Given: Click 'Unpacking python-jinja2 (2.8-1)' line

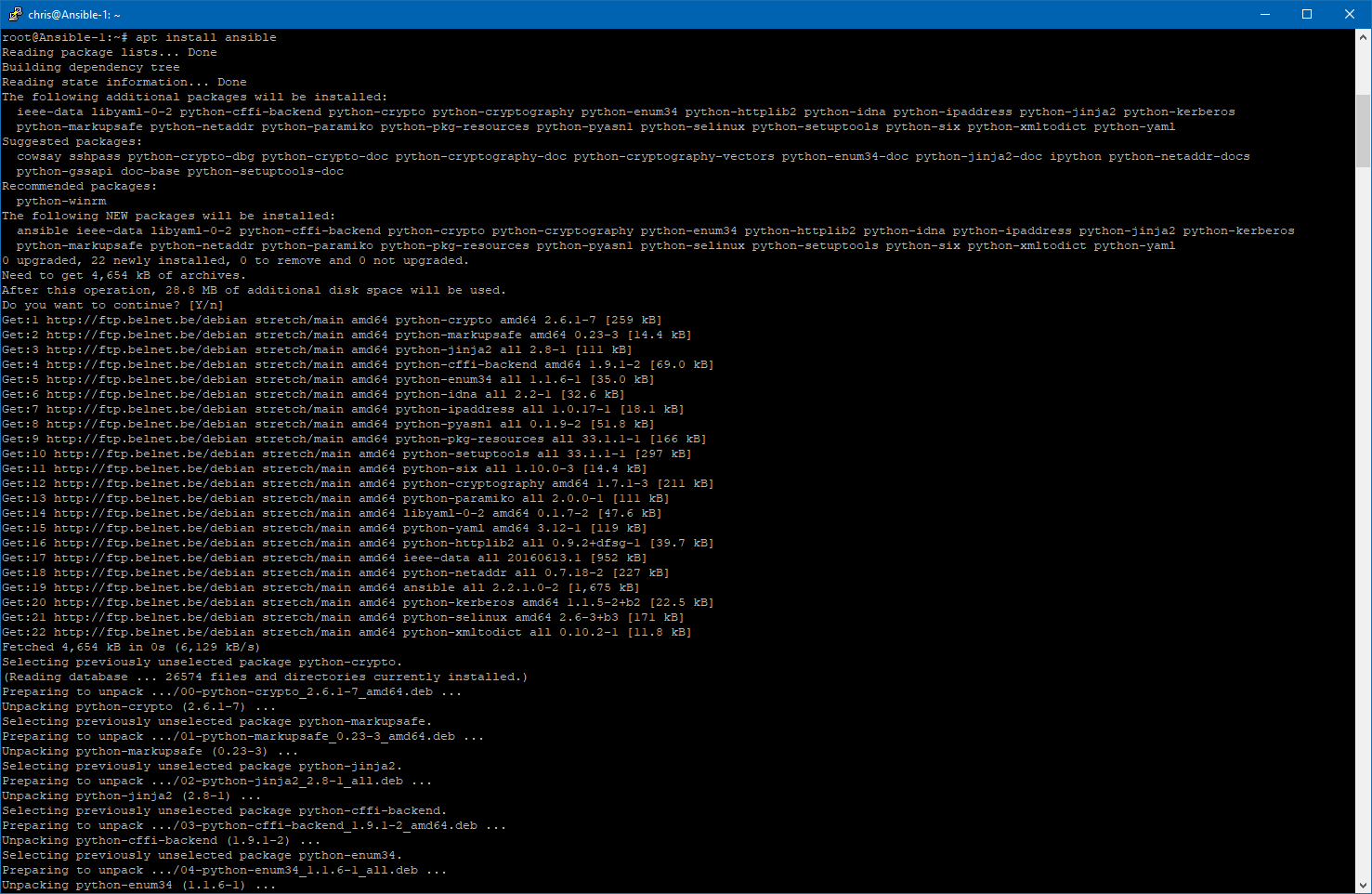Looking at the screenshot, I should coord(132,795).
